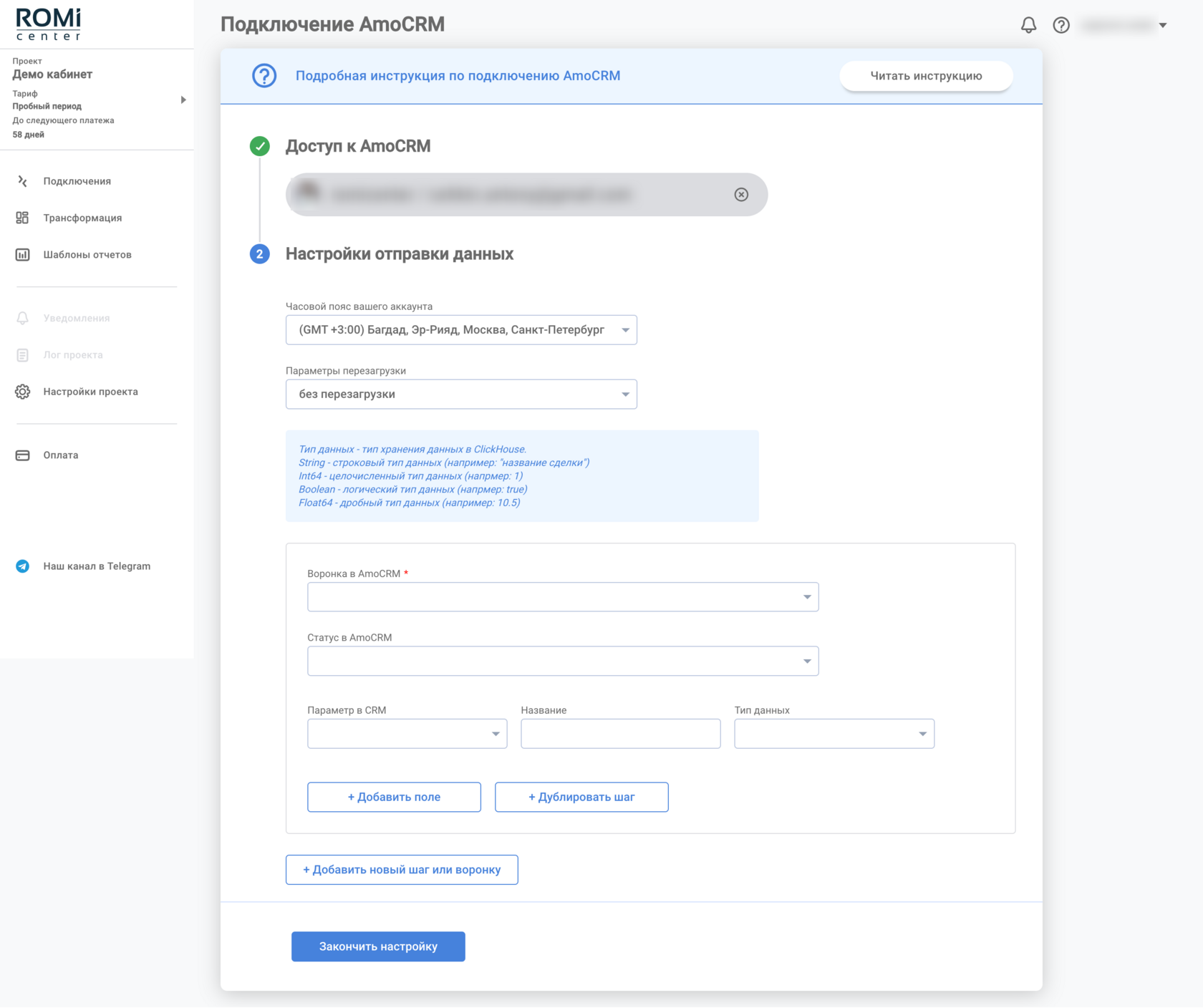1203x1008 pixels.
Task: Open the notifications bell in the header
Action: (x=1028, y=25)
